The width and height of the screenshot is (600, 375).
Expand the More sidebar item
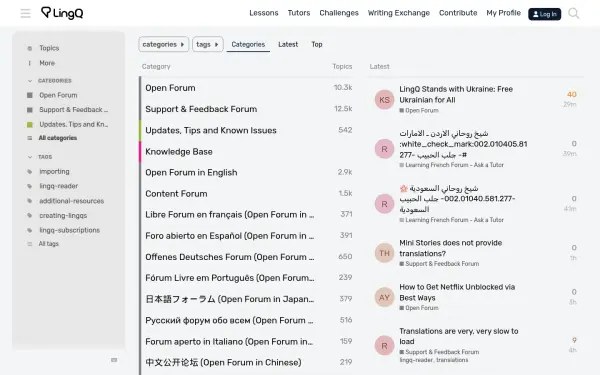47,63
